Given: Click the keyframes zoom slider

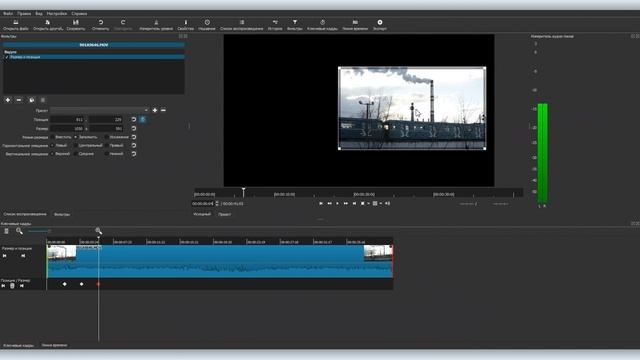Looking at the screenshot, I should click(39, 231).
